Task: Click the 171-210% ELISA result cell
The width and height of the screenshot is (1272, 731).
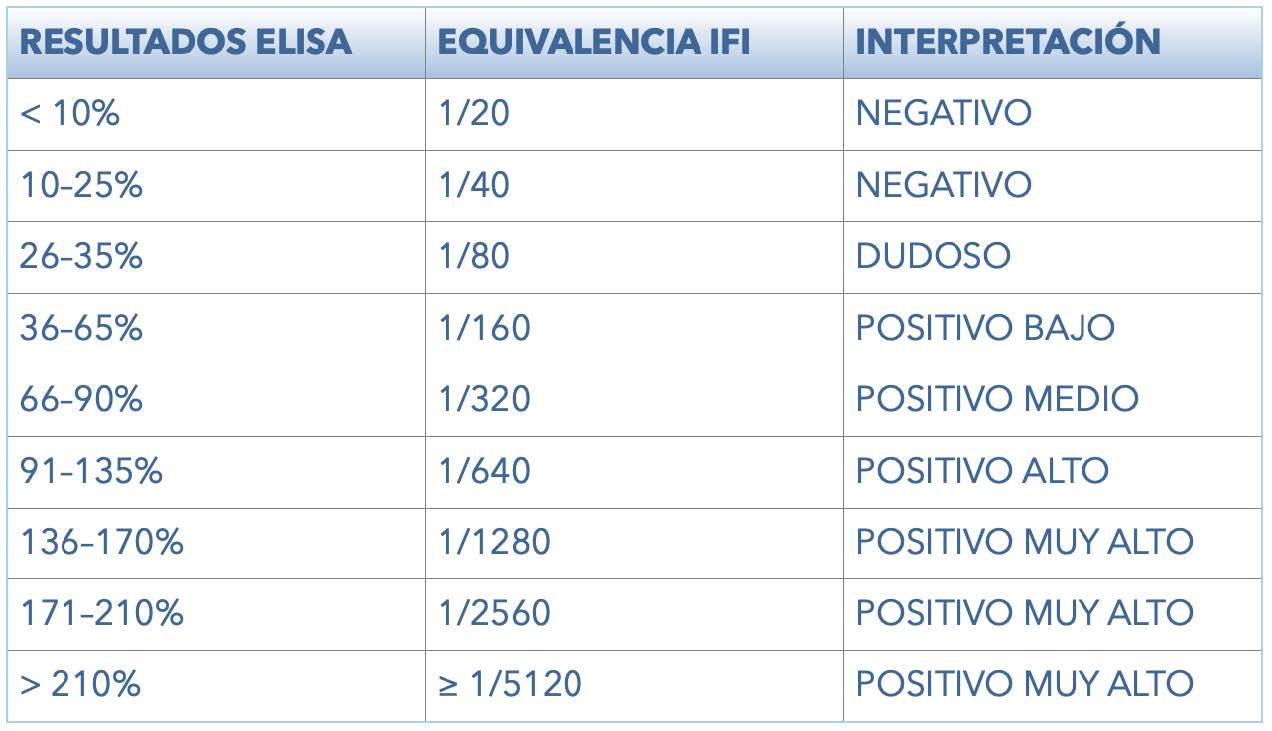Action: click(216, 614)
